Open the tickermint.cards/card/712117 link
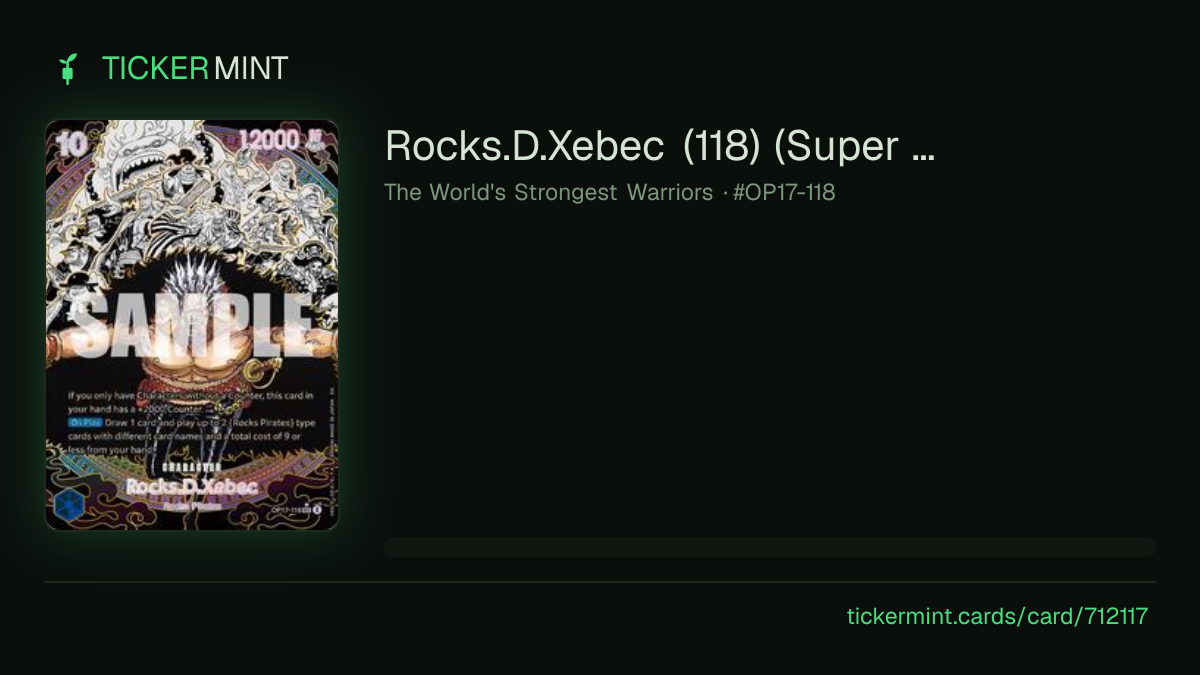 [997, 616]
